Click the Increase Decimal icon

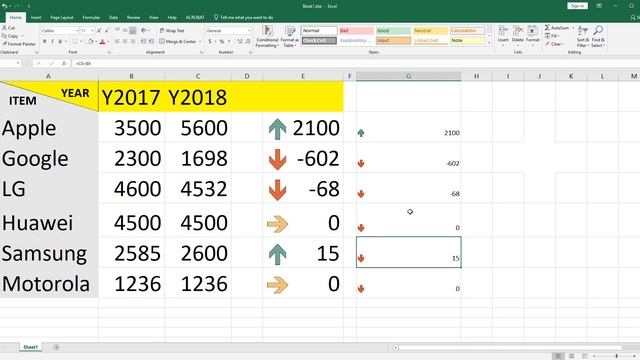(x=240, y=42)
